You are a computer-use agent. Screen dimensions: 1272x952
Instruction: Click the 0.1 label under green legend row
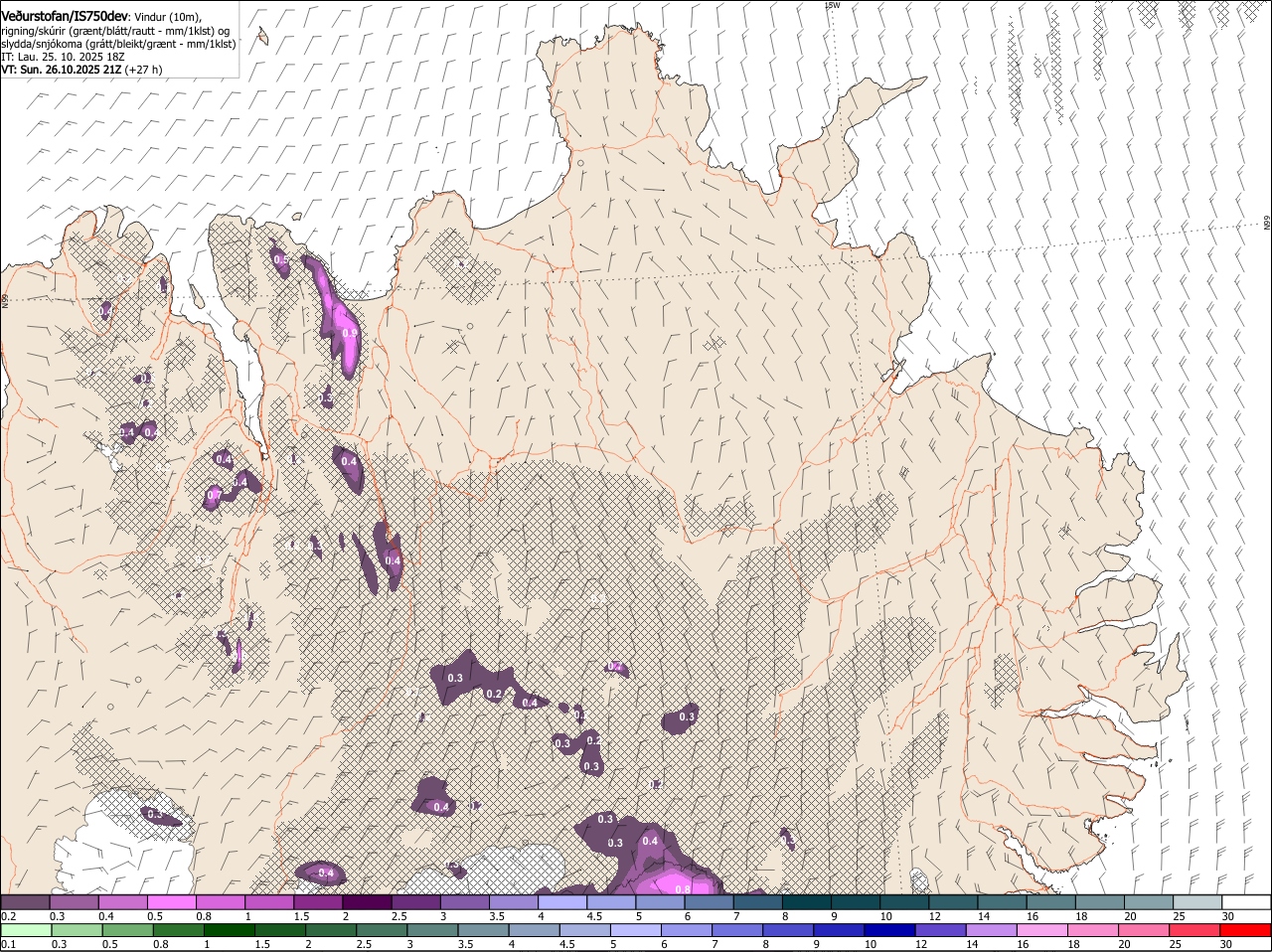click(x=8, y=945)
